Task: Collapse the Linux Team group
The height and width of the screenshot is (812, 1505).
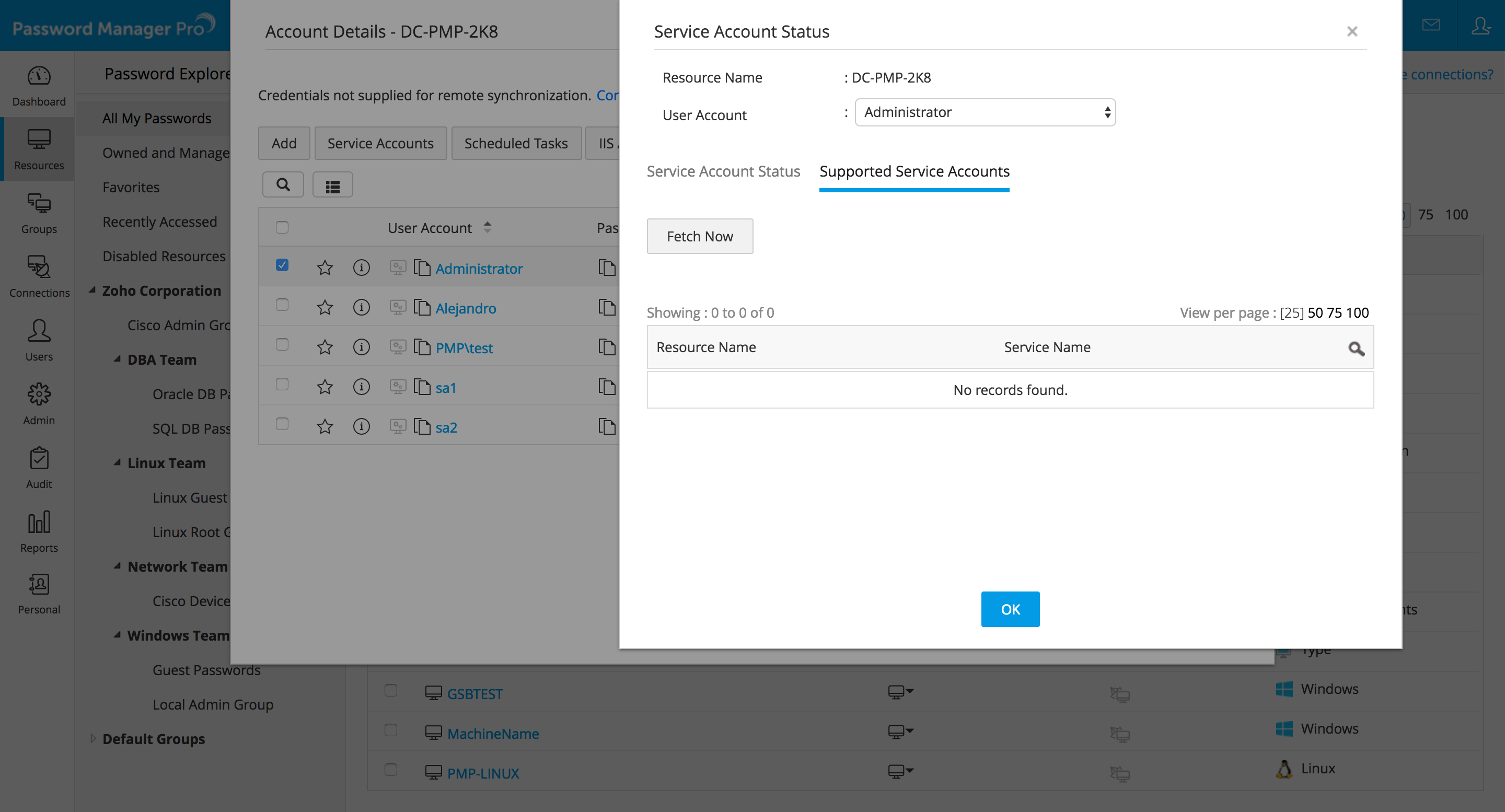Action: 118,462
